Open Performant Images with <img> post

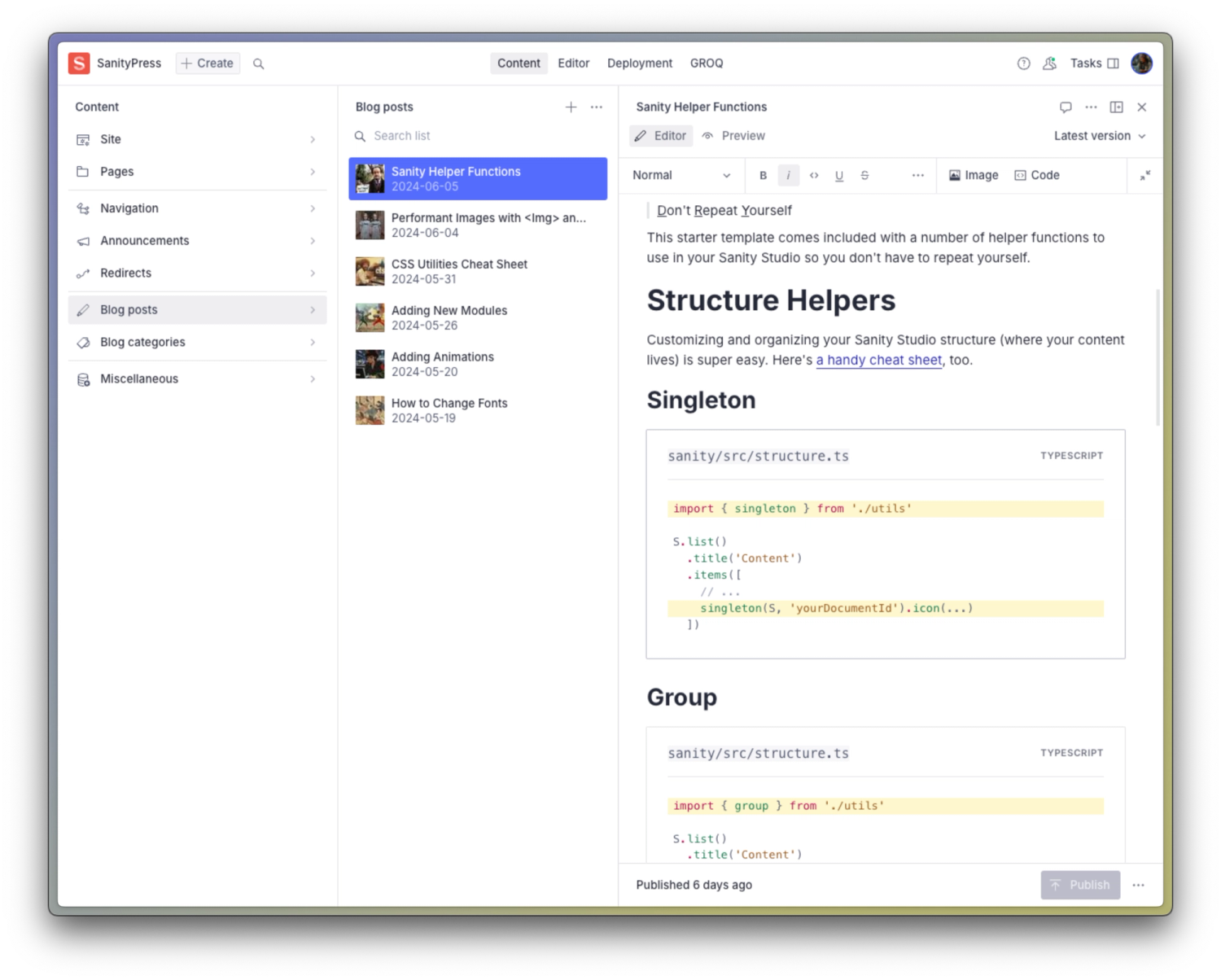(478, 225)
